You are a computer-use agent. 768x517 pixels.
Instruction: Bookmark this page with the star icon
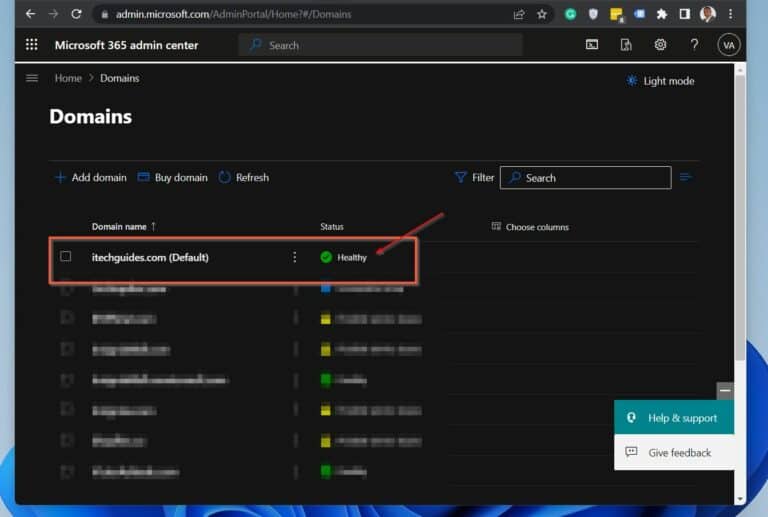[x=542, y=14]
